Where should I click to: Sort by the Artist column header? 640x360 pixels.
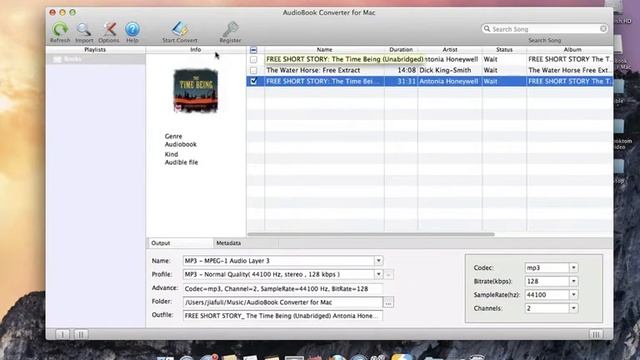(450, 49)
